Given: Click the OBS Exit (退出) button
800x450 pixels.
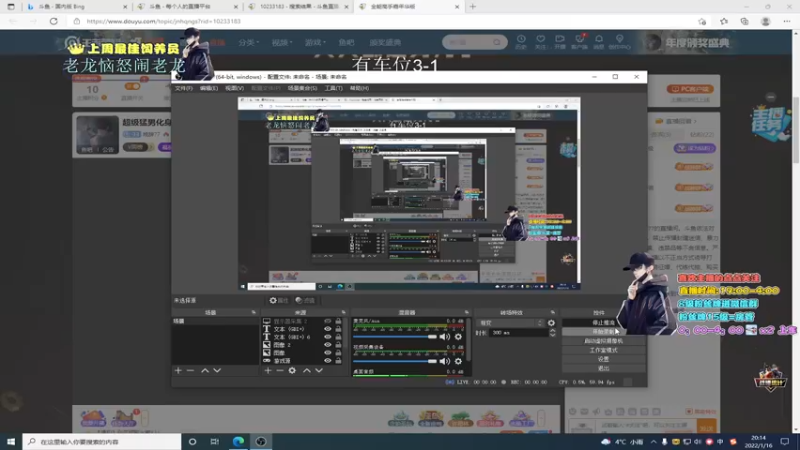Looking at the screenshot, I should [604, 368].
